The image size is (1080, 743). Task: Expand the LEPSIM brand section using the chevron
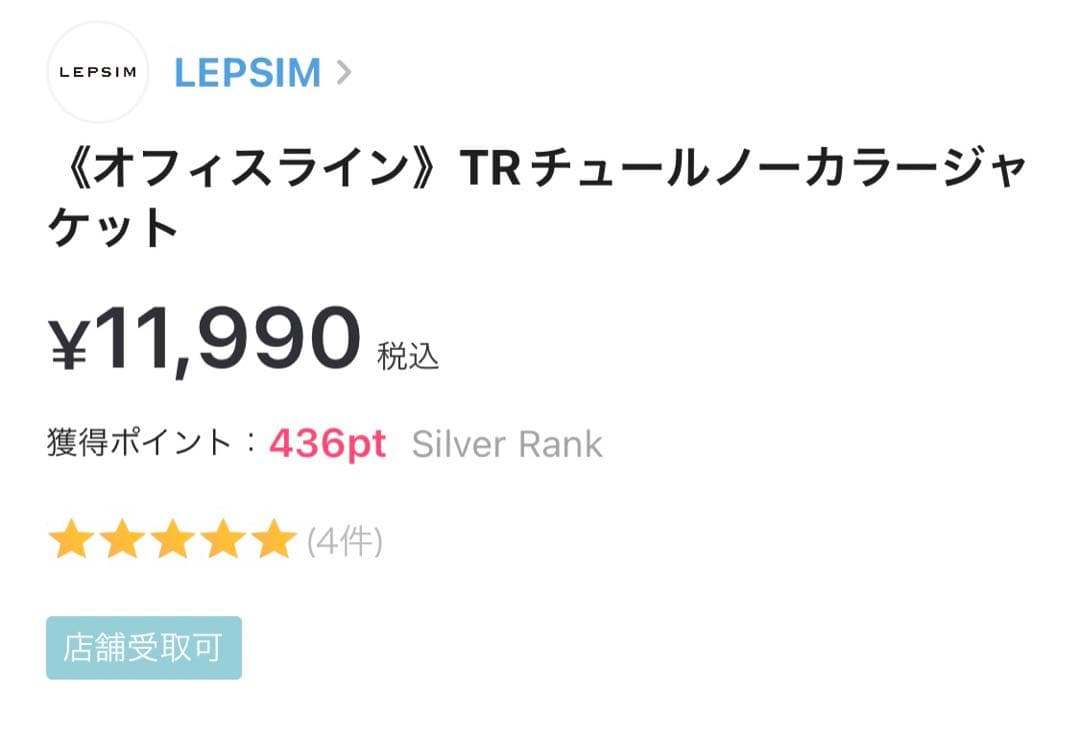click(345, 72)
